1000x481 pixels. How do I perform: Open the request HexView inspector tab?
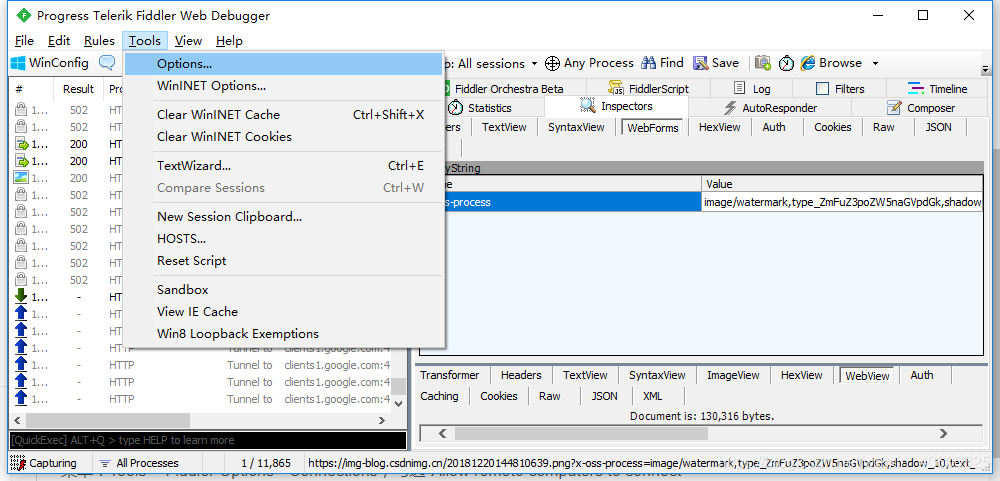pos(719,127)
